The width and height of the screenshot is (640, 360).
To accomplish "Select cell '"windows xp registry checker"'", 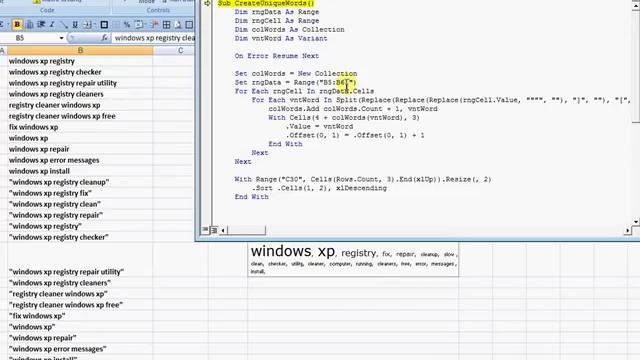I will (x=80, y=237).
